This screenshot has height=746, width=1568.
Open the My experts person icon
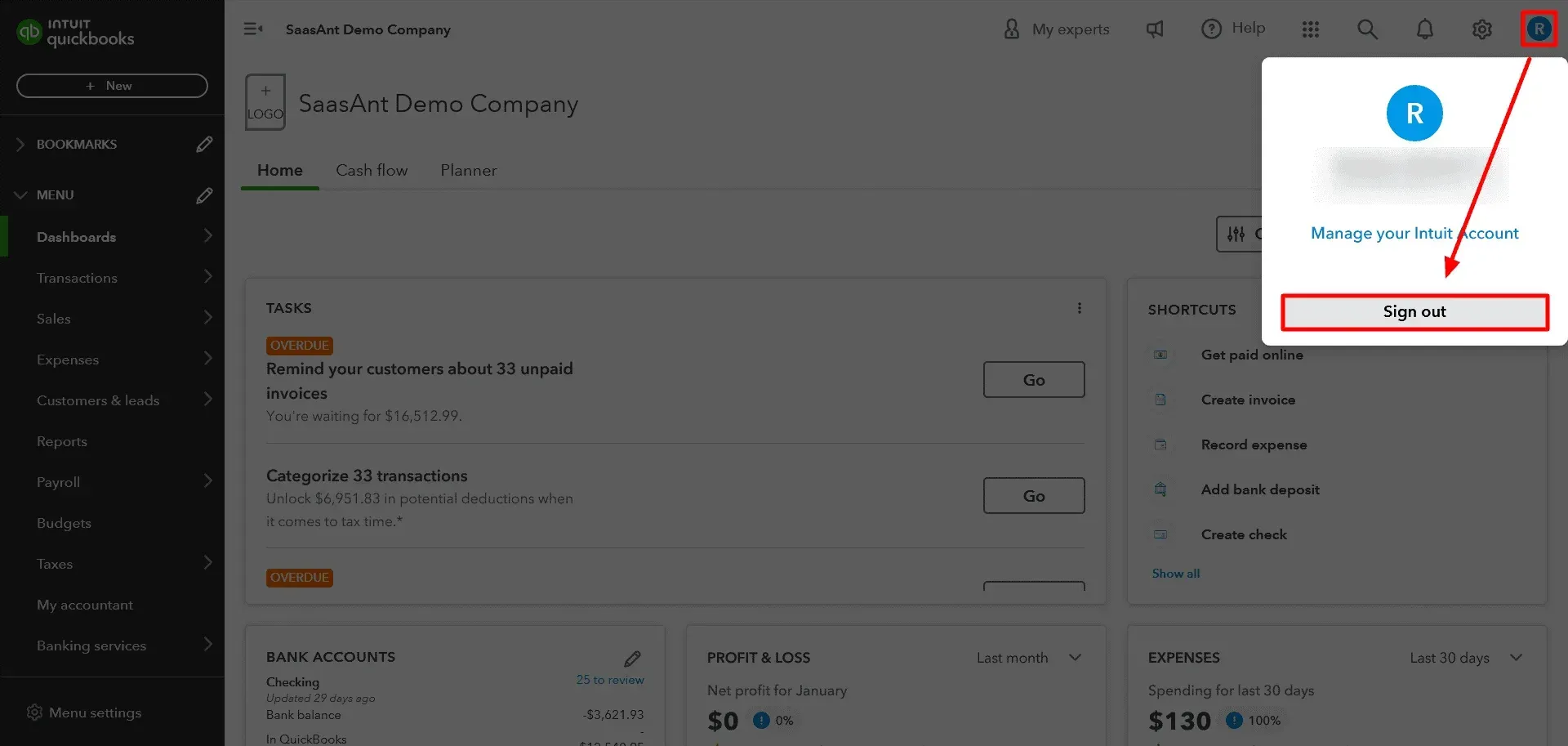tap(1012, 29)
